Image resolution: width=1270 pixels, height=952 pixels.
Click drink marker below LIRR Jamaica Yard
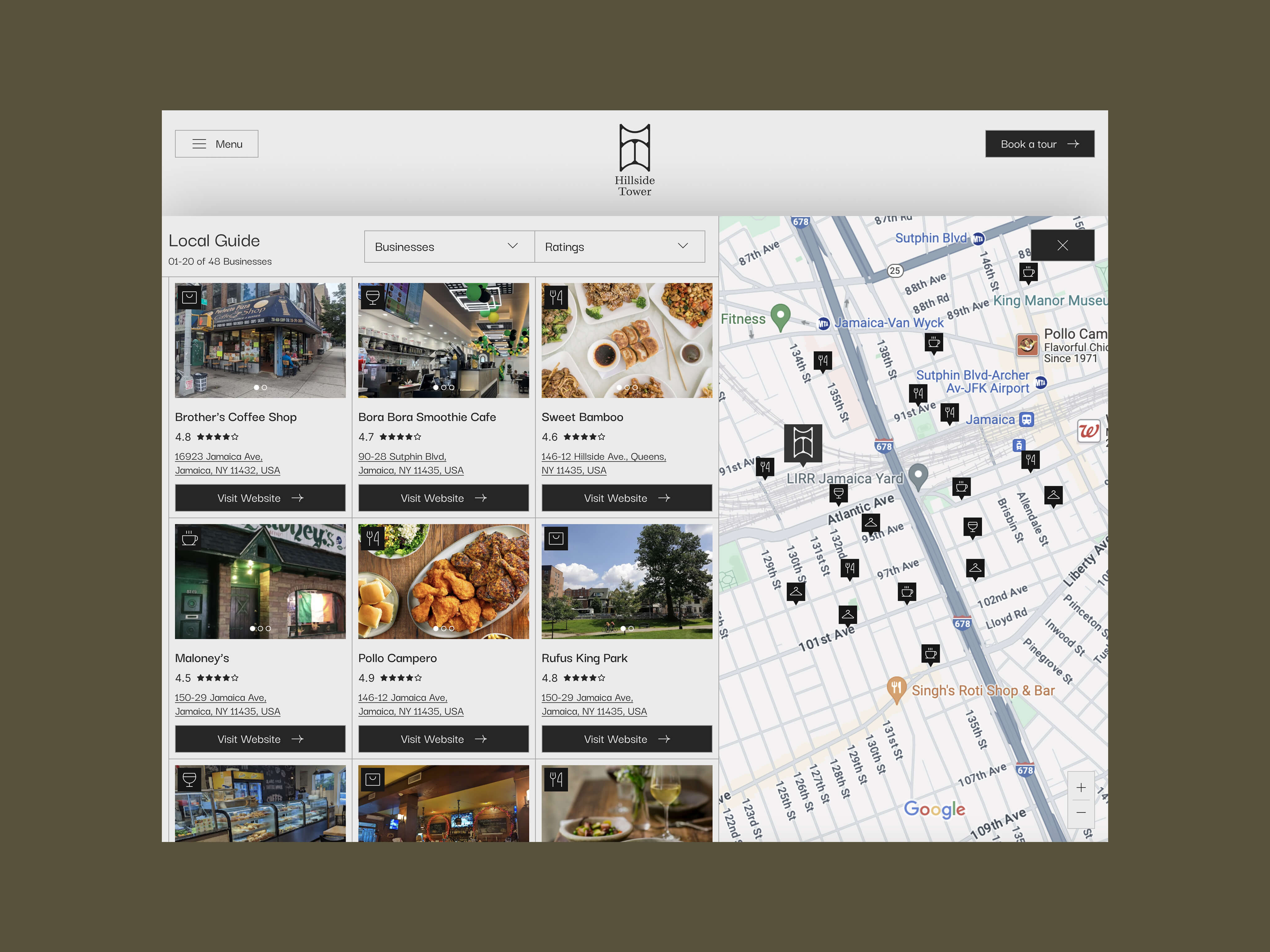[838, 493]
